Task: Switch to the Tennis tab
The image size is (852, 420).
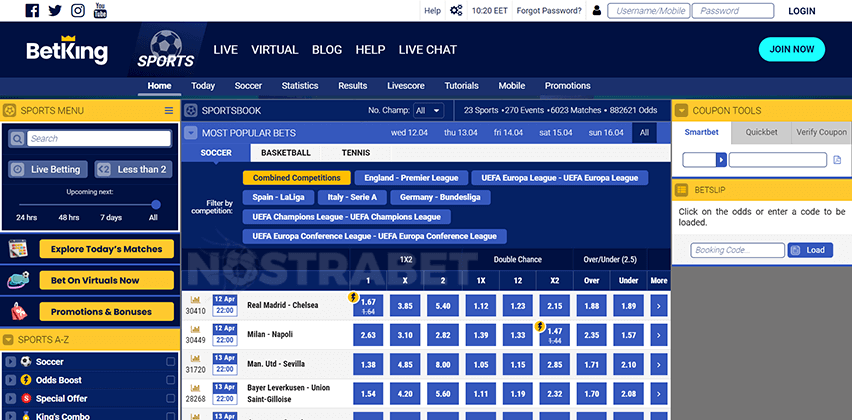Action: coord(356,153)
